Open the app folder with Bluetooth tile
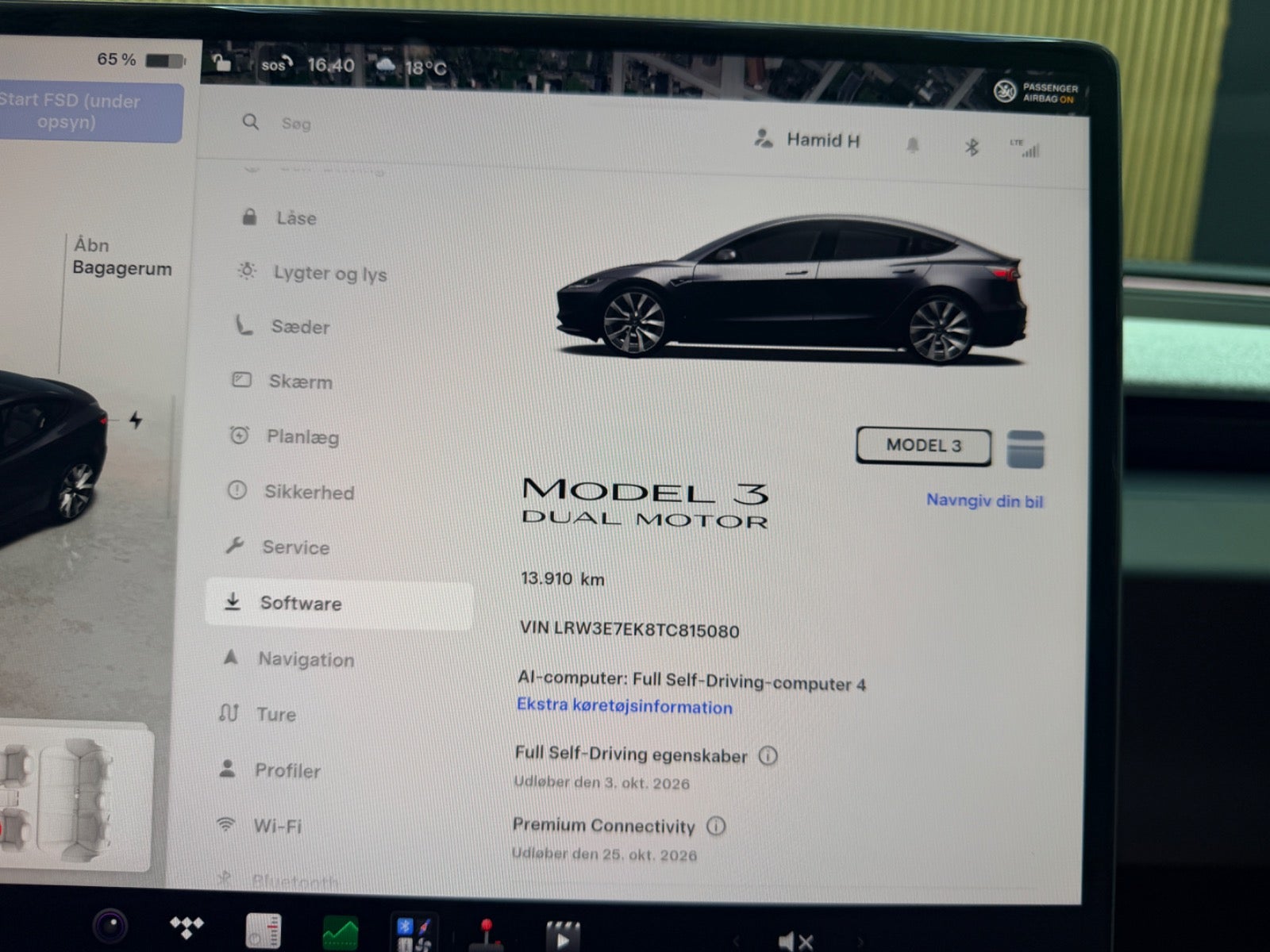1270x952 pixels. pyautogui.click(x=414, y=934)
